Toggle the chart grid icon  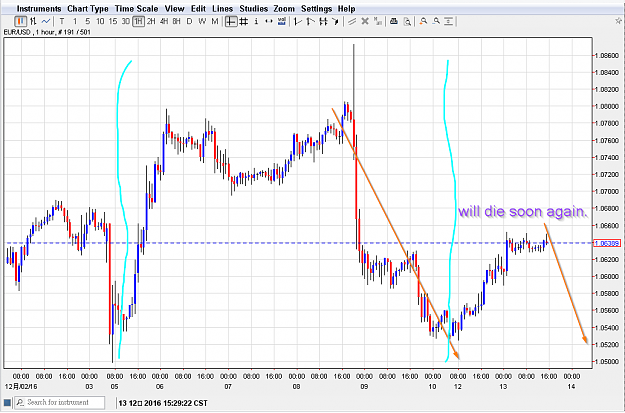coord(244,21)
